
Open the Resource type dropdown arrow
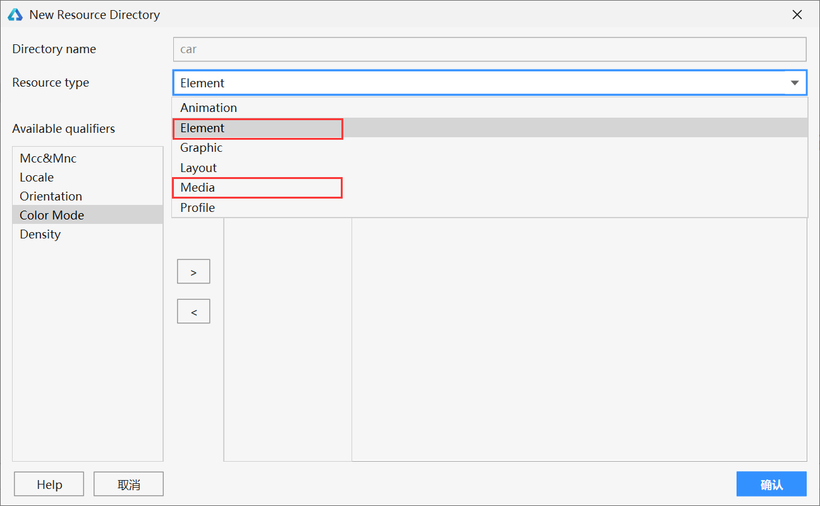pyautogui.click(x=794, y=83)
